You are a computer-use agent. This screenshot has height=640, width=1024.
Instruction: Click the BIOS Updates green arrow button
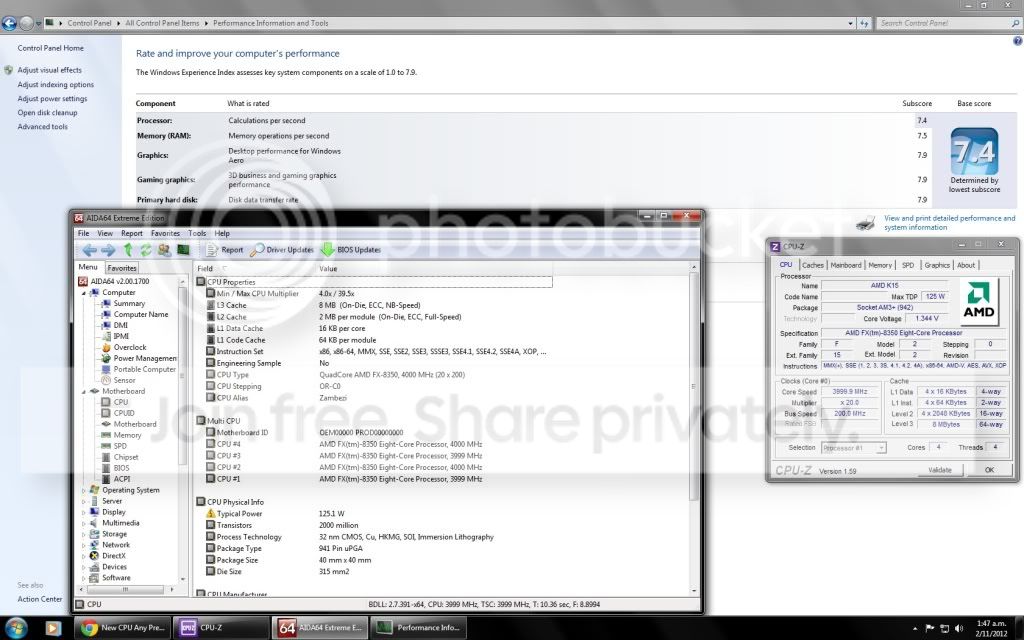(x=351, y=249)
